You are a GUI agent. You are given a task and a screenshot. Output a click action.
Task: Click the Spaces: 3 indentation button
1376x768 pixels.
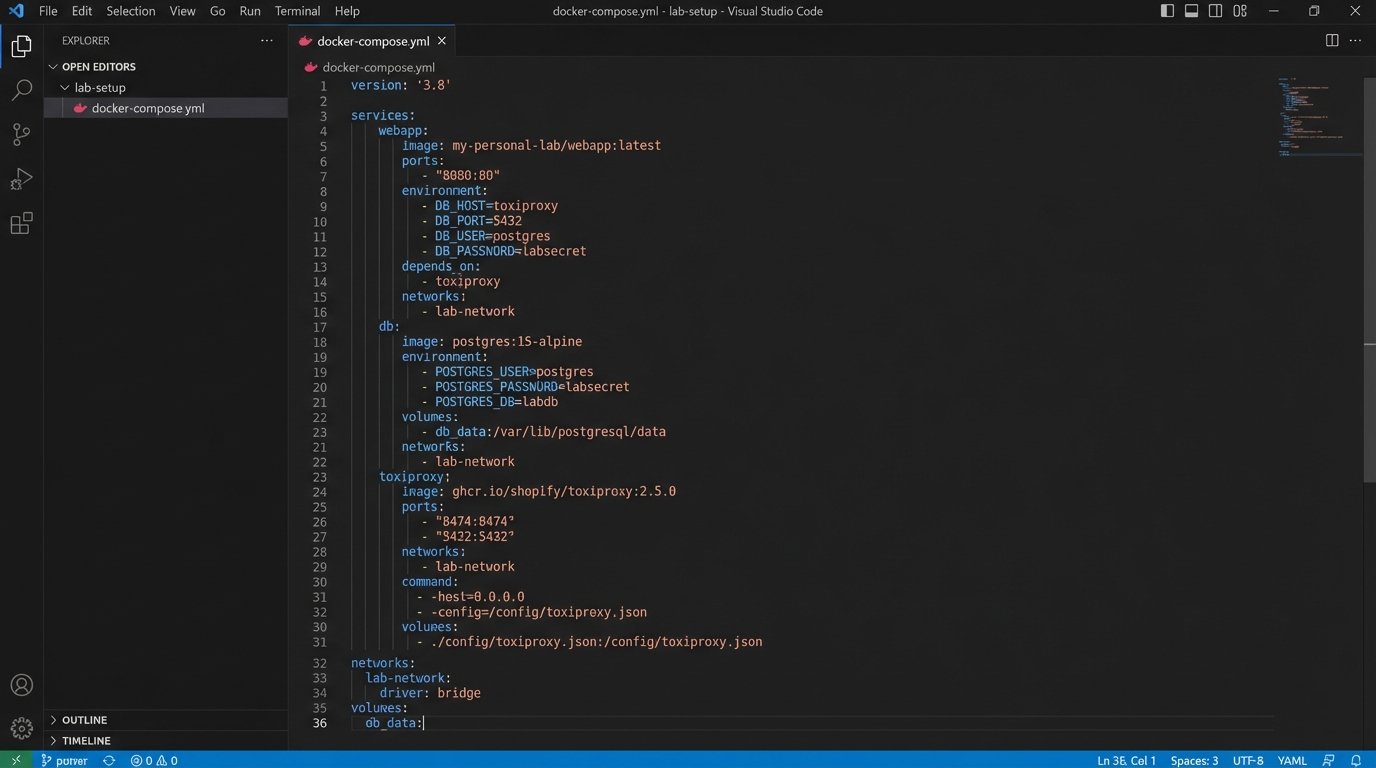pyautogui.click(x=1194, y=760)
